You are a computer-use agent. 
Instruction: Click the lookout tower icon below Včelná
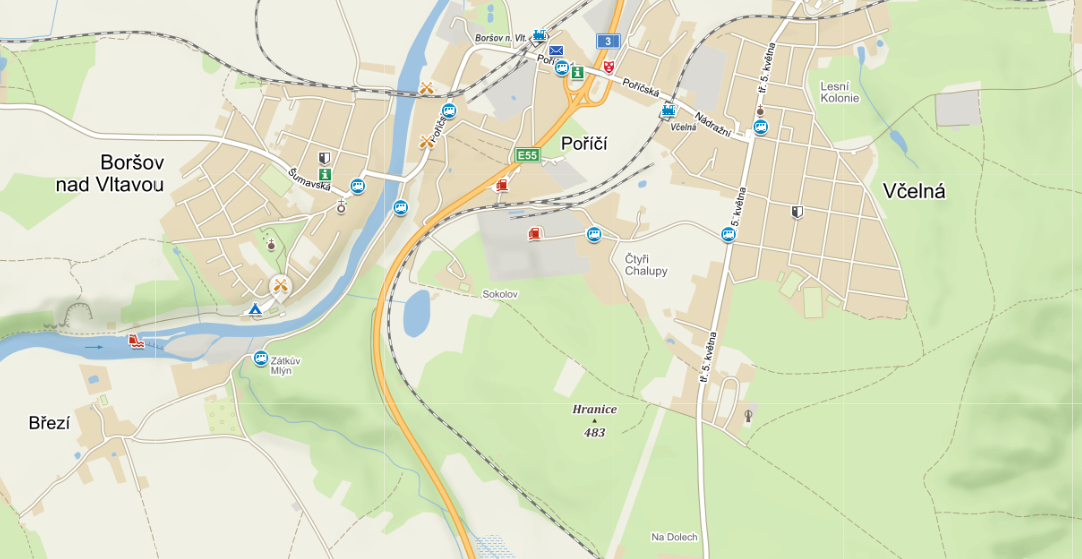[749, 416]
